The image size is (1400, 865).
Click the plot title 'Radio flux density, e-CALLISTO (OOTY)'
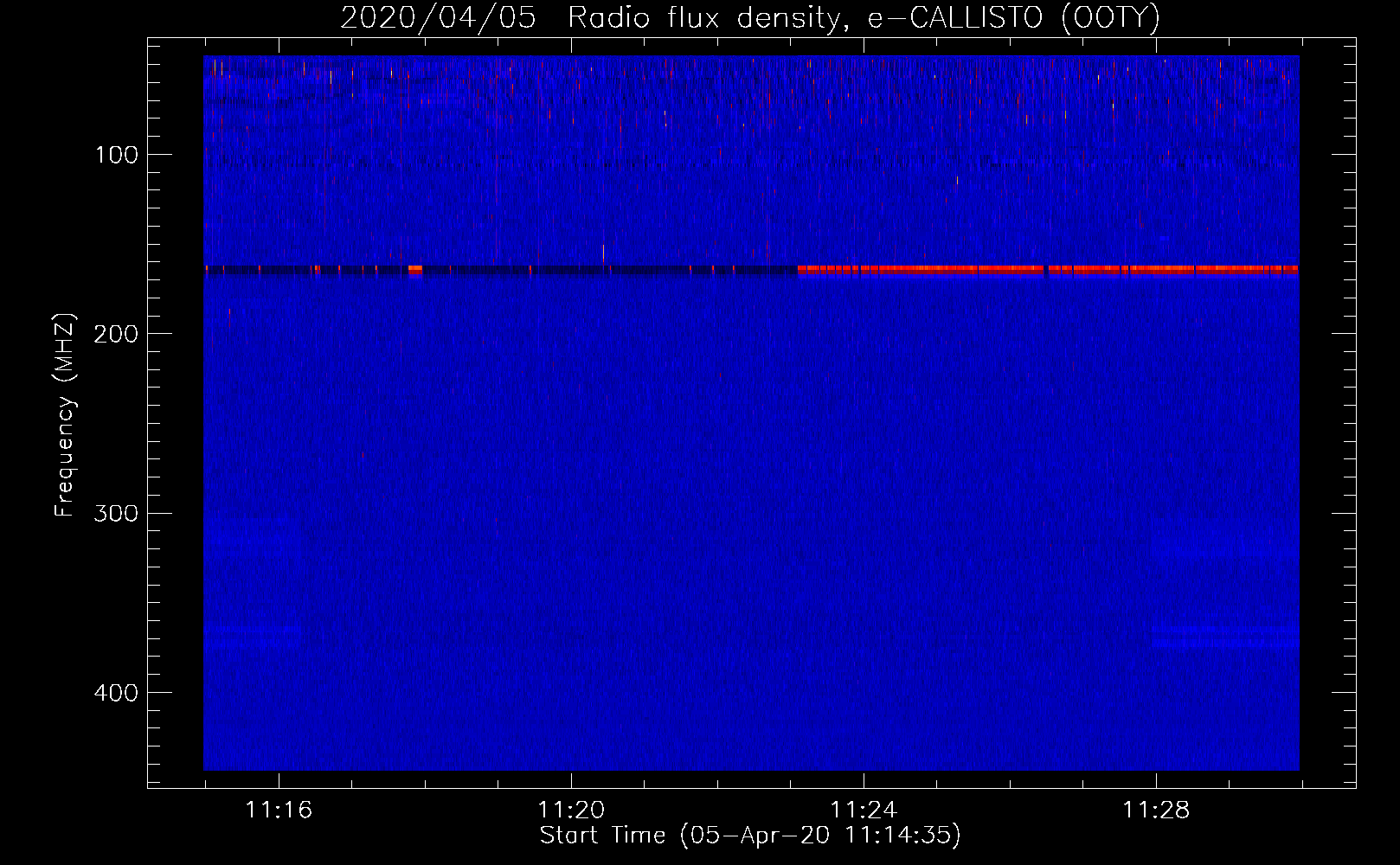[x=864, y=18]
